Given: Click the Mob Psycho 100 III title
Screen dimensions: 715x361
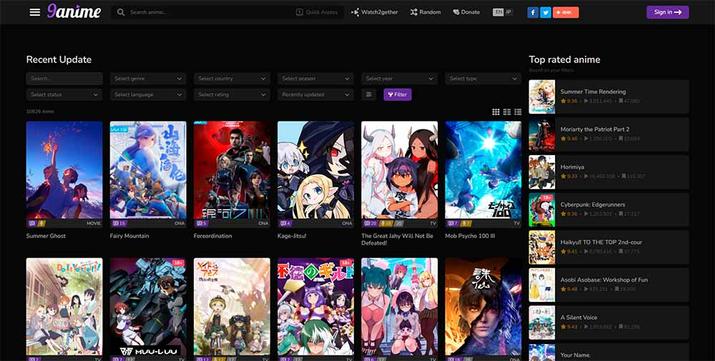Looking at the screenshot, I should [470, 236].
